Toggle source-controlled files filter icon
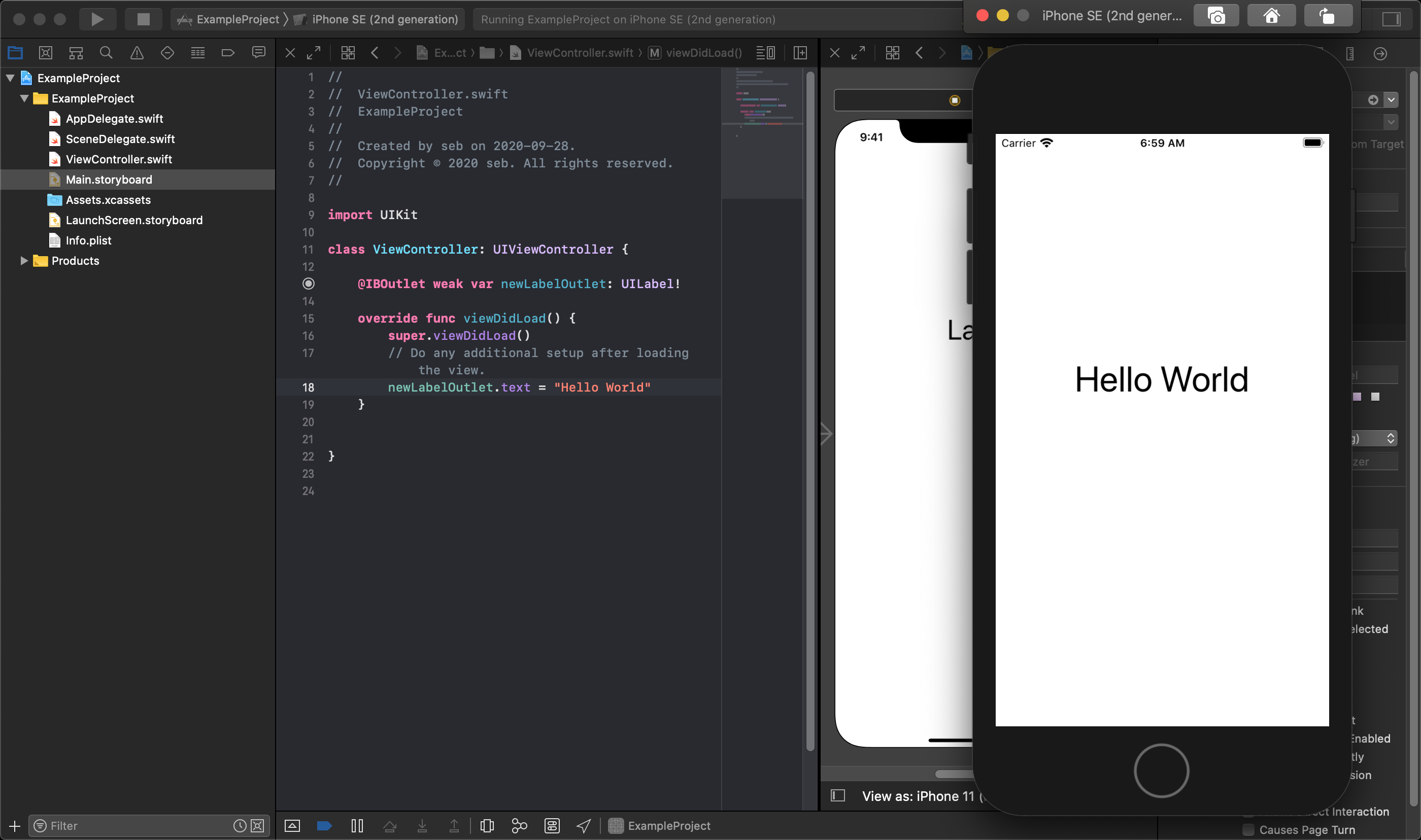This screenshot has height=840, width=1421. [257, 826]
